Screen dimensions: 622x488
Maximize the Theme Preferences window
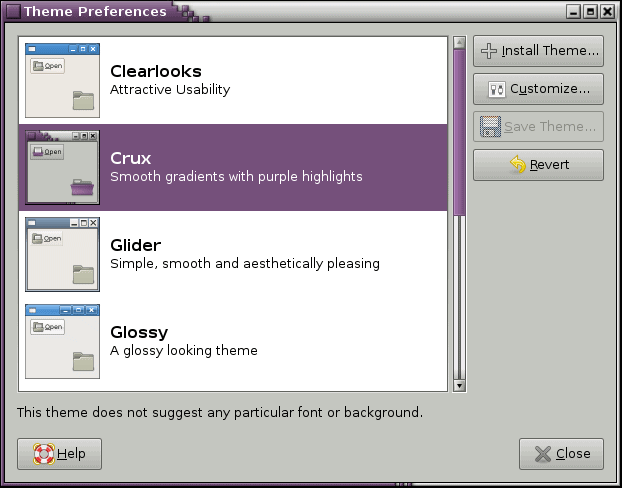point(591,11)
